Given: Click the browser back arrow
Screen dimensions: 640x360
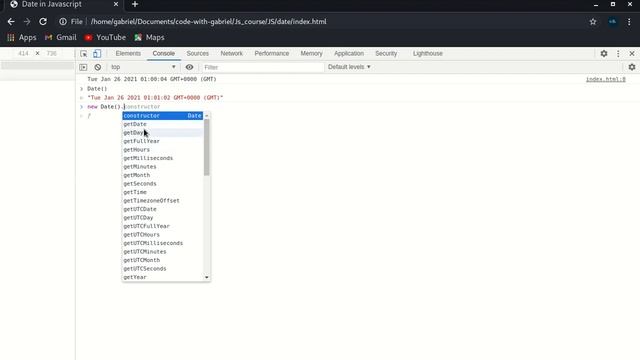Looking at the screenshot, I should 11,22.
